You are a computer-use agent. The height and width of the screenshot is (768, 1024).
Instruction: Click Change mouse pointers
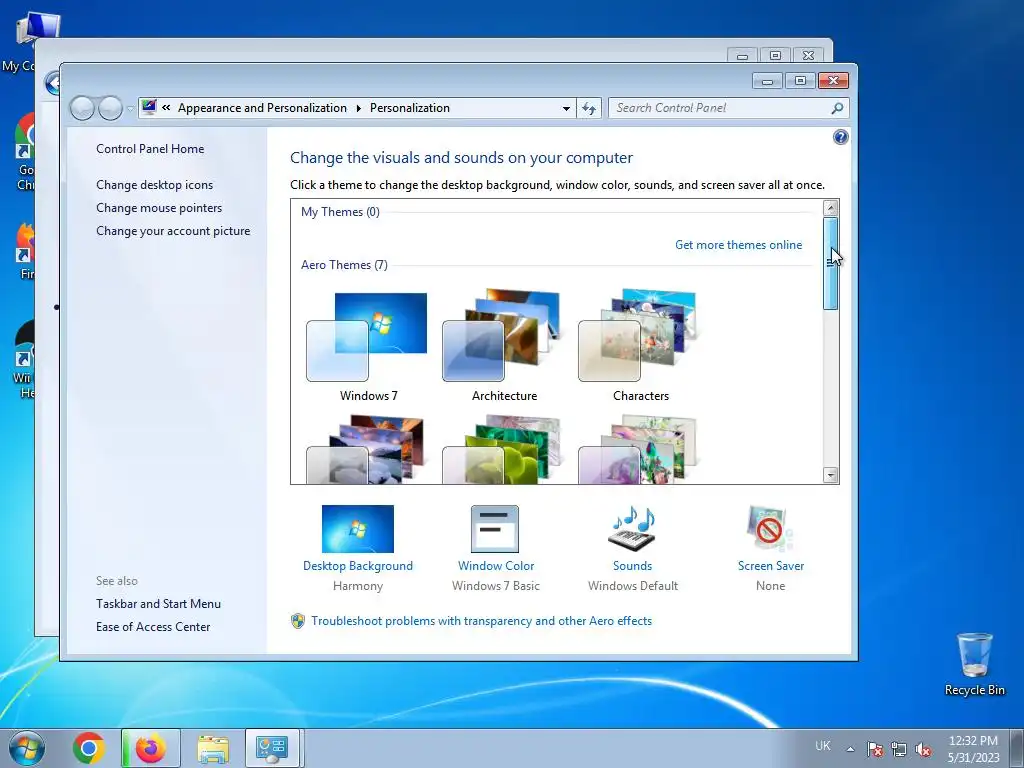(159, 208)
